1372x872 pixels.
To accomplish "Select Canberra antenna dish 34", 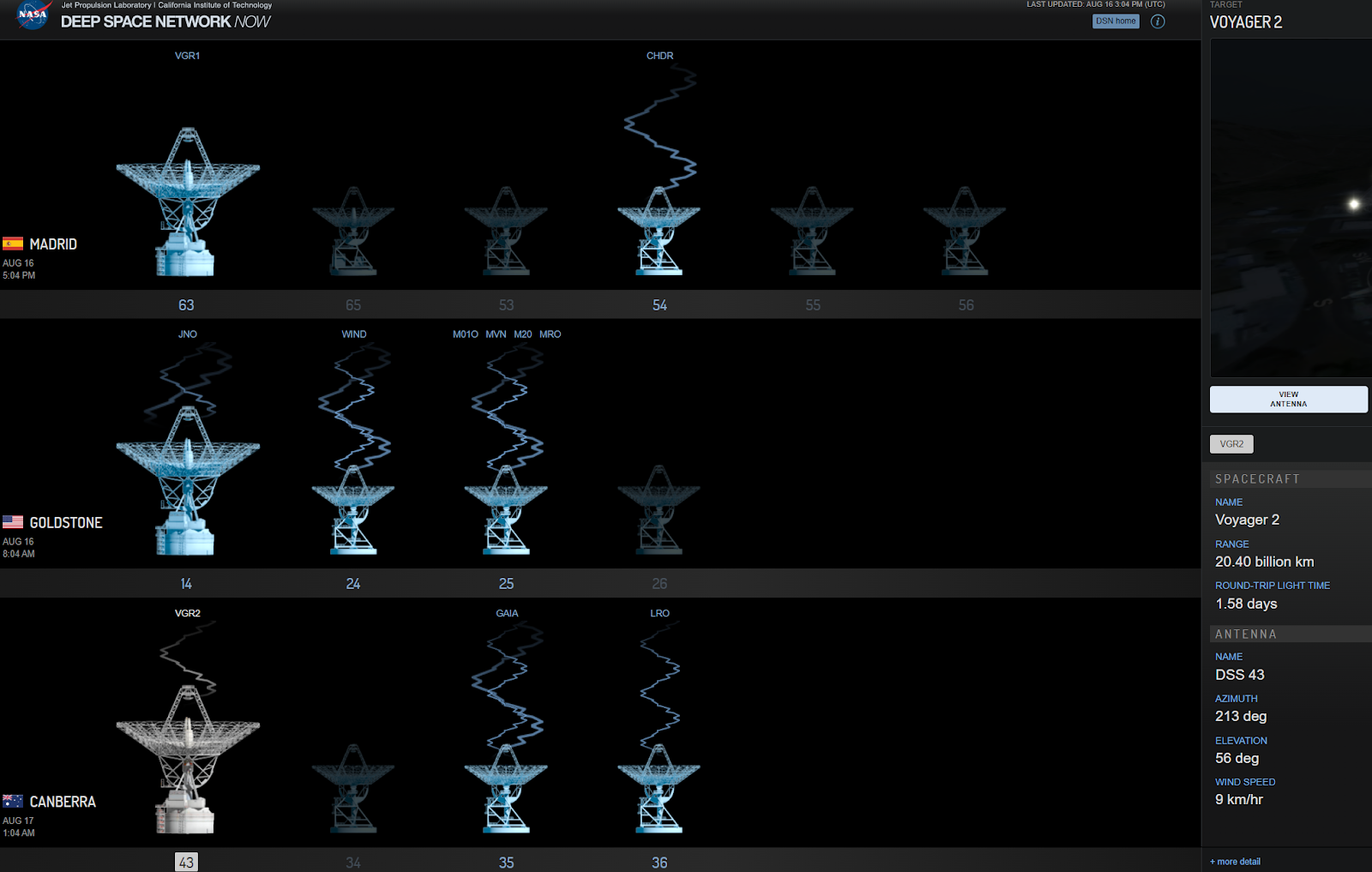I will pos(353,789).
